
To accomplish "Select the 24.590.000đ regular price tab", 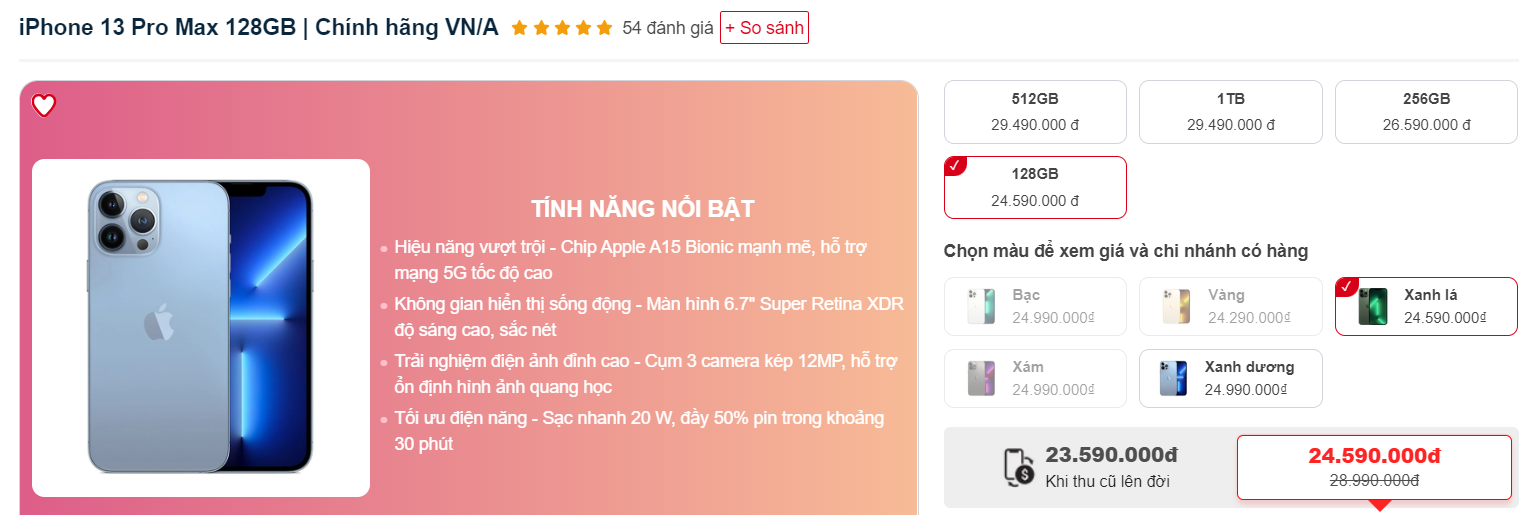I will [x=1374, y=467].
